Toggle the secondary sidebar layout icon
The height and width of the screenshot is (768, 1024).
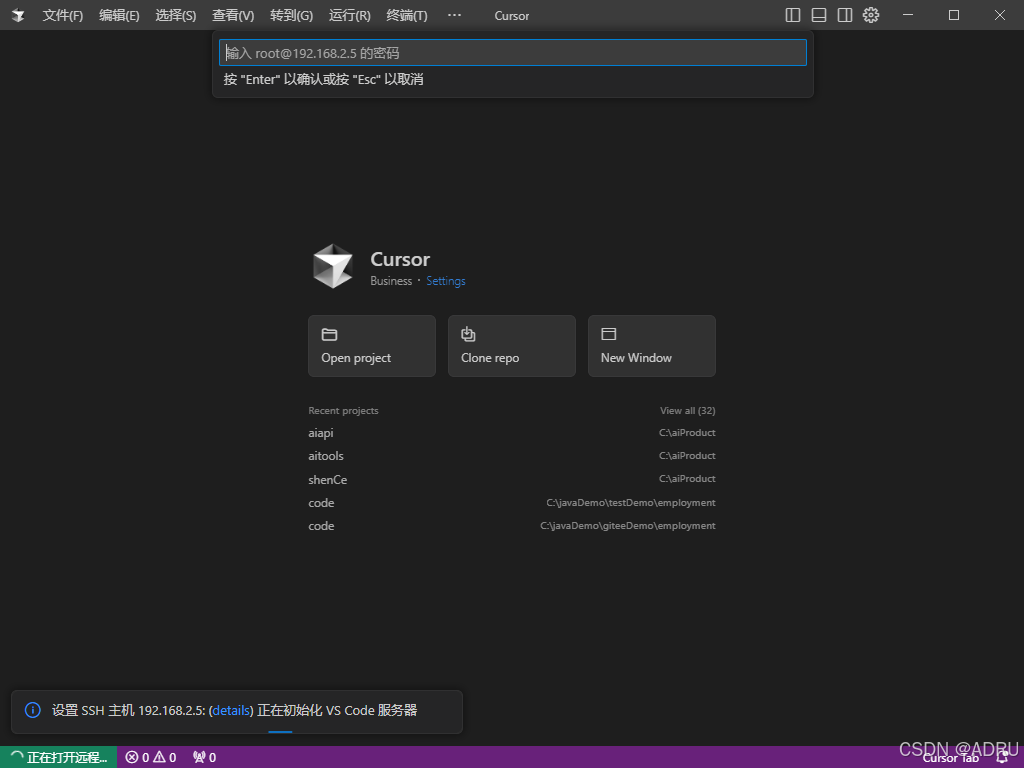point(845,15)
